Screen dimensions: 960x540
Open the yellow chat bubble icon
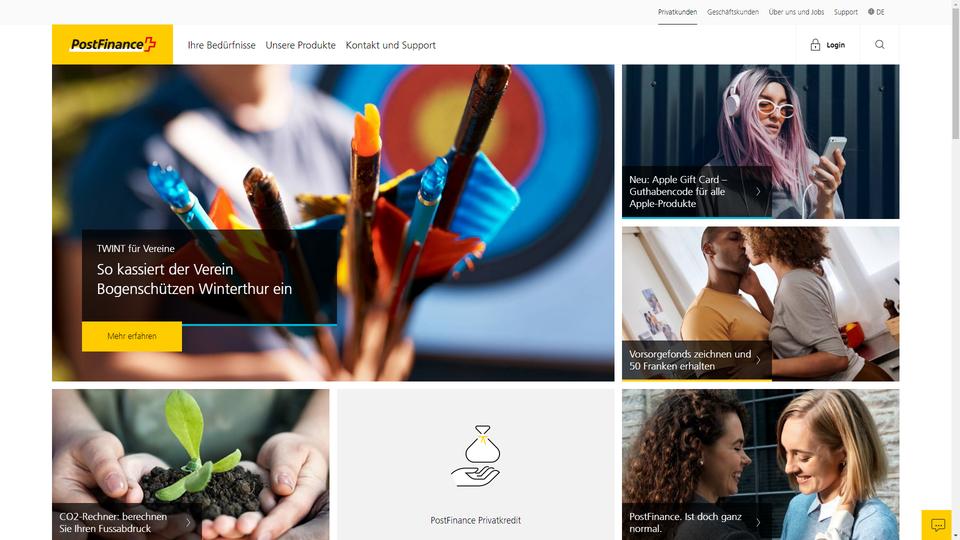coord(937,525)
